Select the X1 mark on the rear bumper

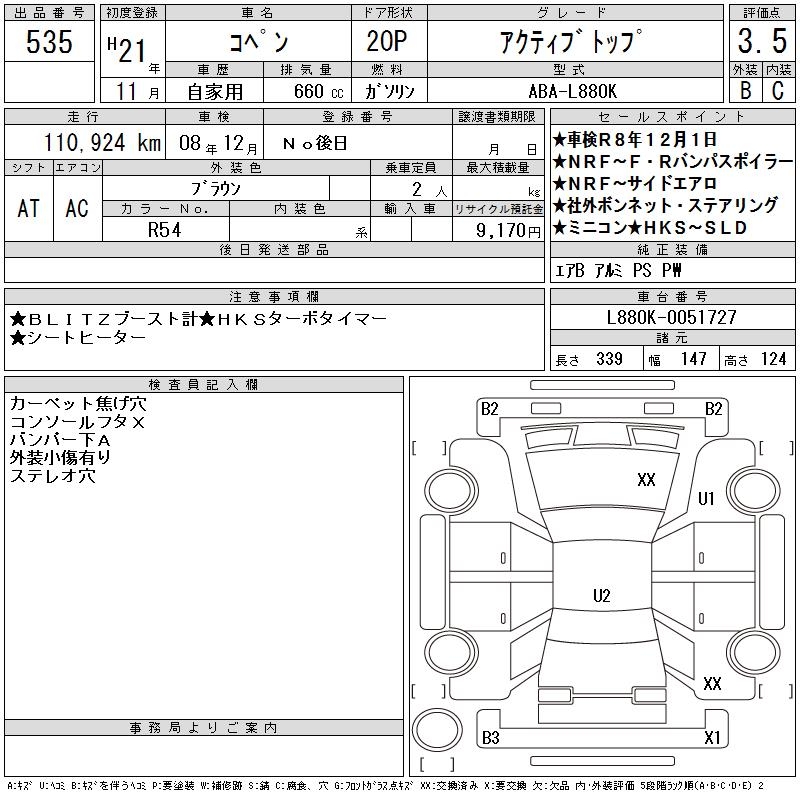tap(712, 738)
